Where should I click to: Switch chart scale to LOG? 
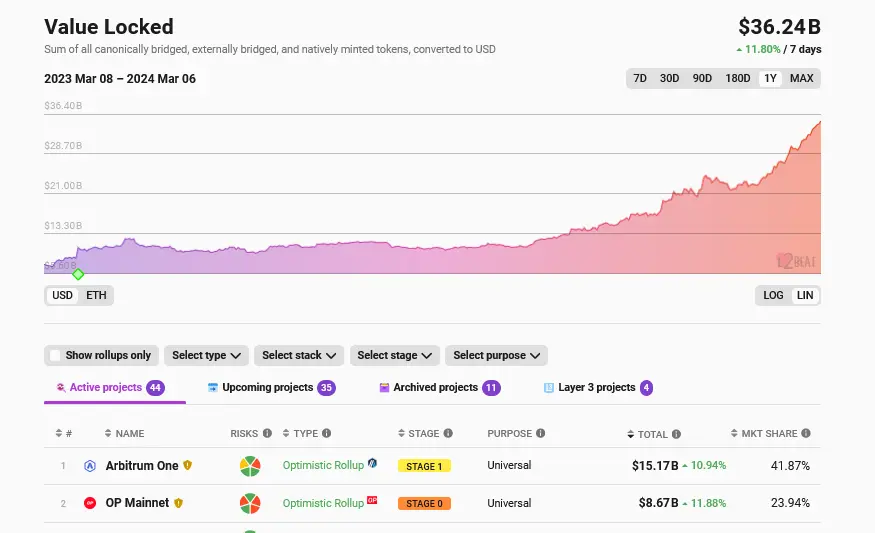[773, 295]
